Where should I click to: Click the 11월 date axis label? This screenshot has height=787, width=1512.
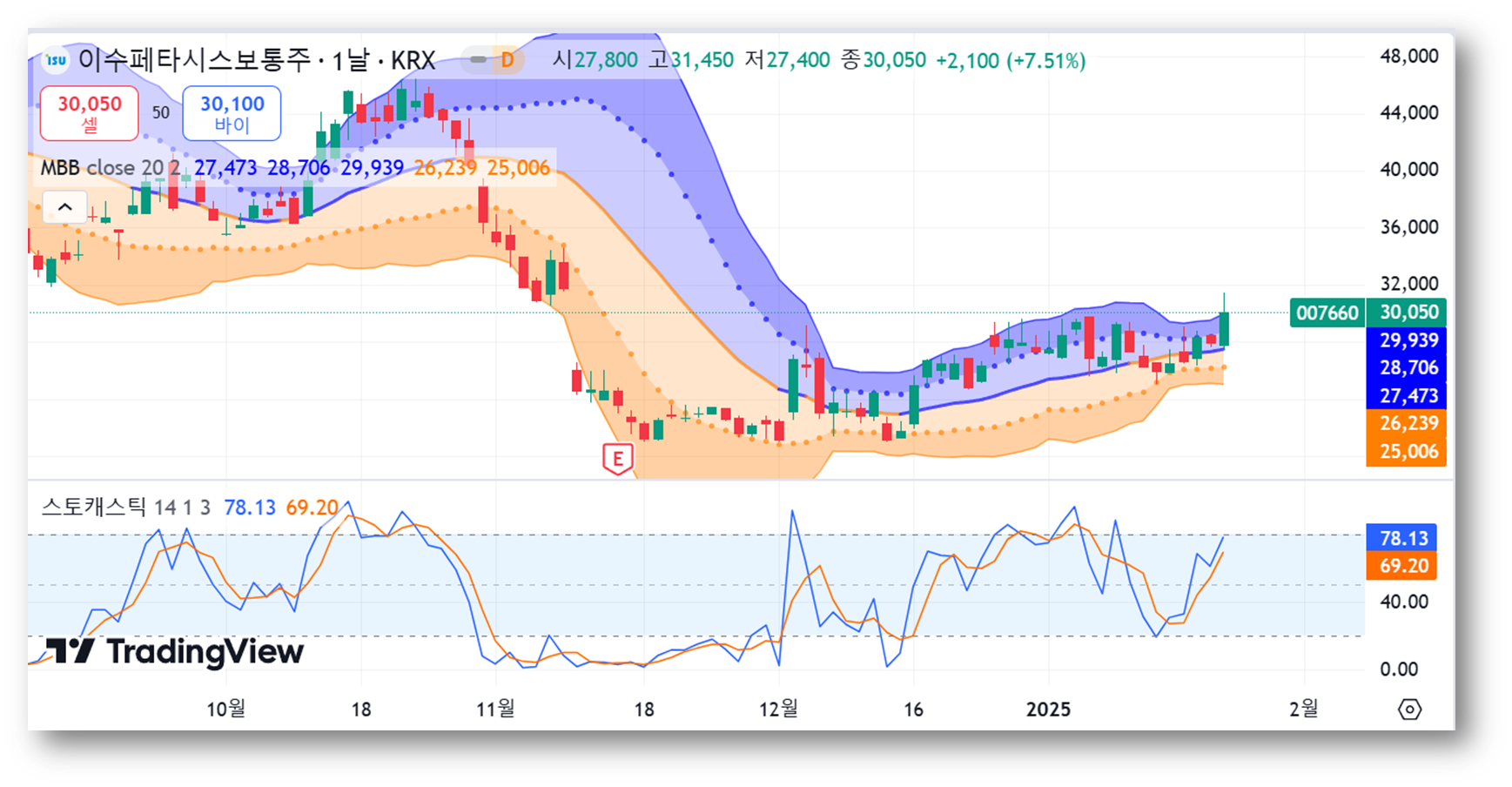coord(495,709)
